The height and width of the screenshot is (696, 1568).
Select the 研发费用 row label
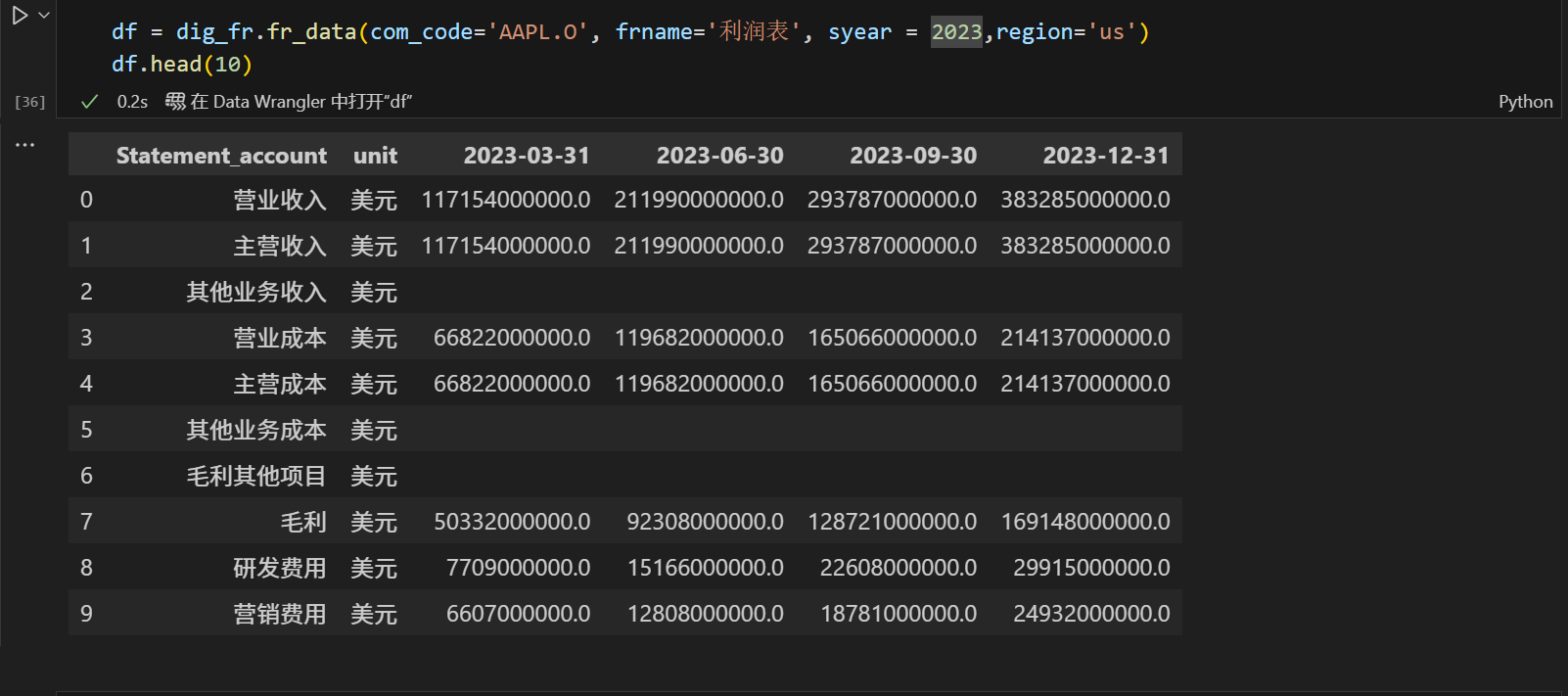coord(280,568)
